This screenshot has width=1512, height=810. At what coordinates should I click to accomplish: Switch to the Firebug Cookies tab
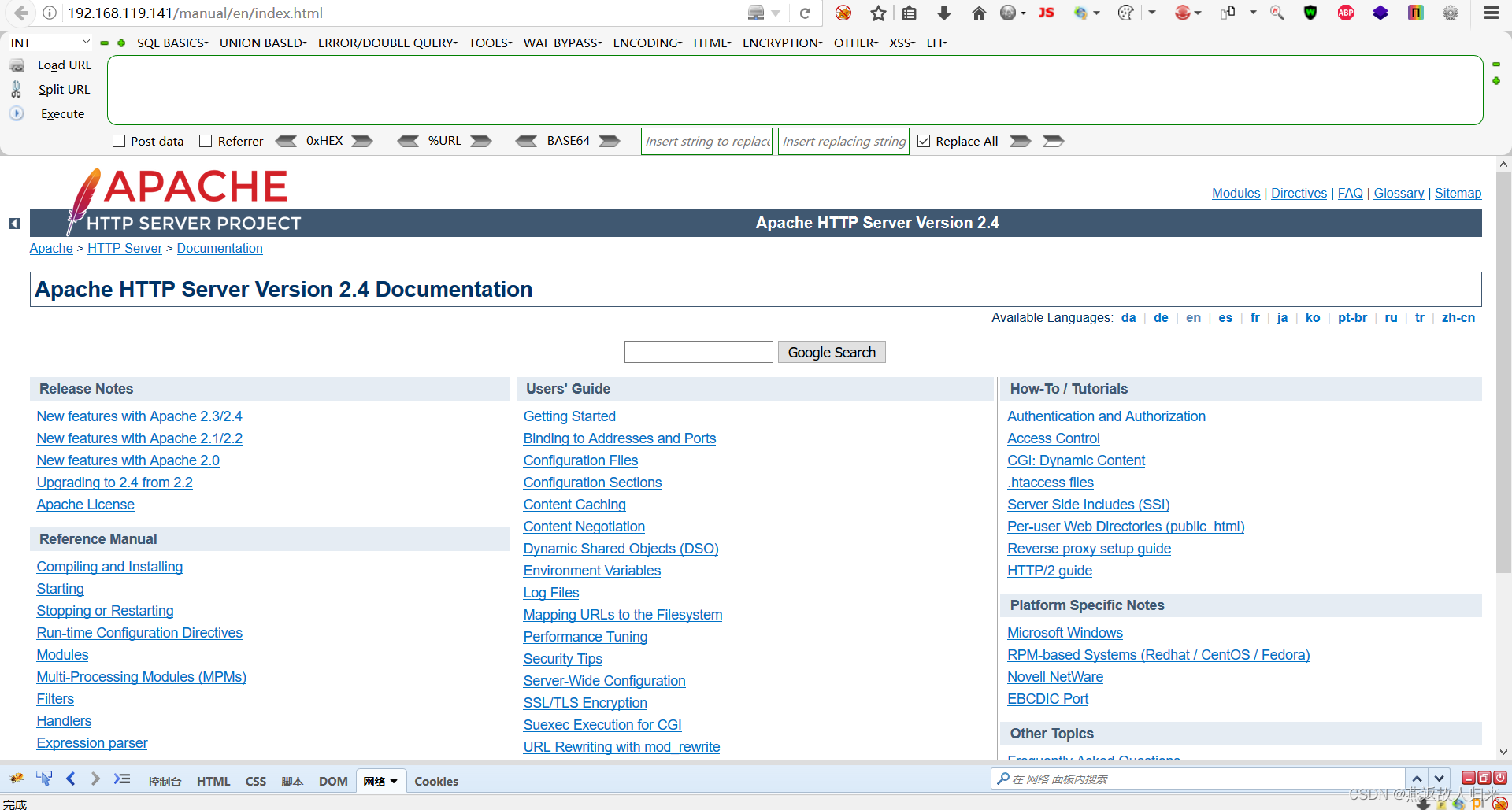pos(436,781)
